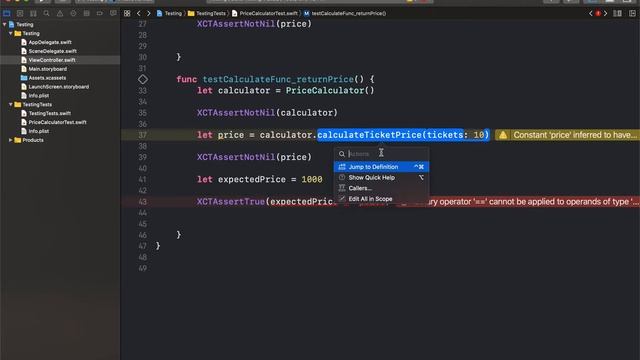
Task: Open the Project navigator tab
Action: pyautogui.click(x=7, y=13)
